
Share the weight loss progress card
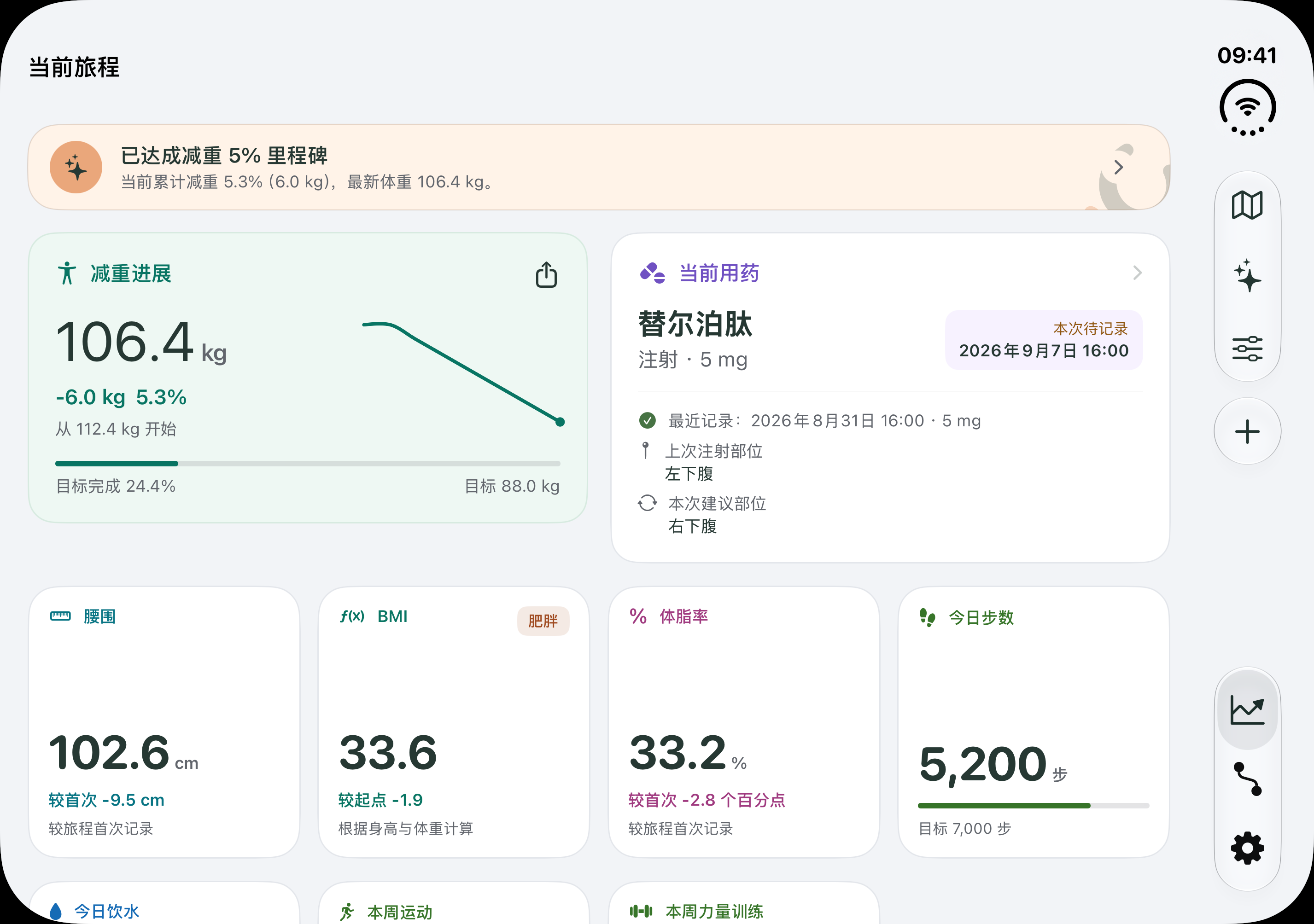546,275
